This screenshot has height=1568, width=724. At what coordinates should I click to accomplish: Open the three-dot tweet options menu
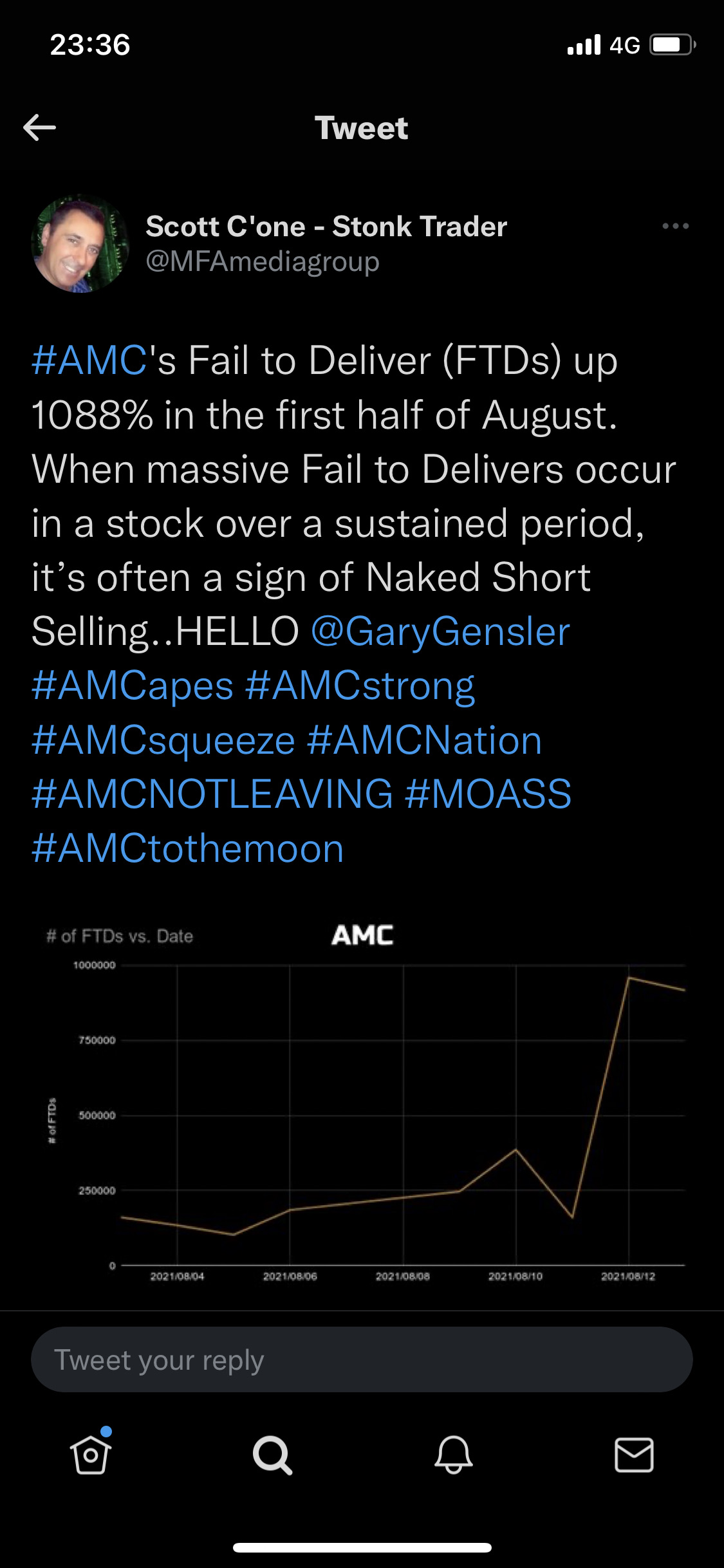coord(676,226)
